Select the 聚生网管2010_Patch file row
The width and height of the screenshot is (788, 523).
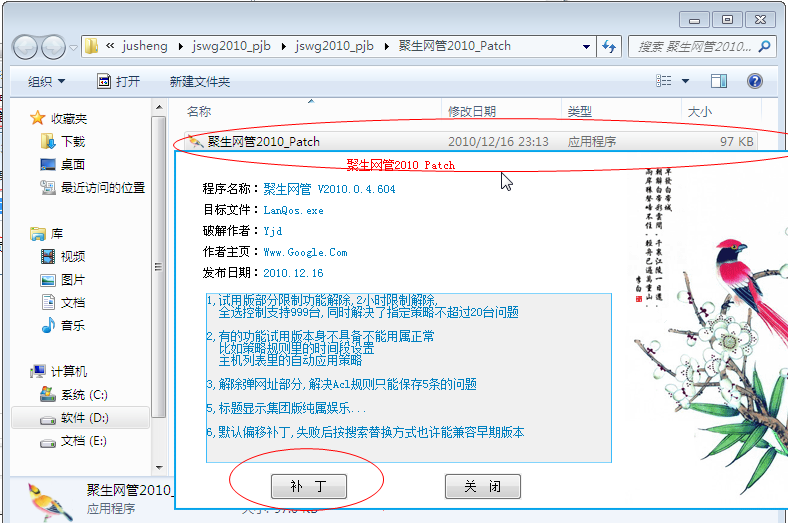click(x=470, y=142)
